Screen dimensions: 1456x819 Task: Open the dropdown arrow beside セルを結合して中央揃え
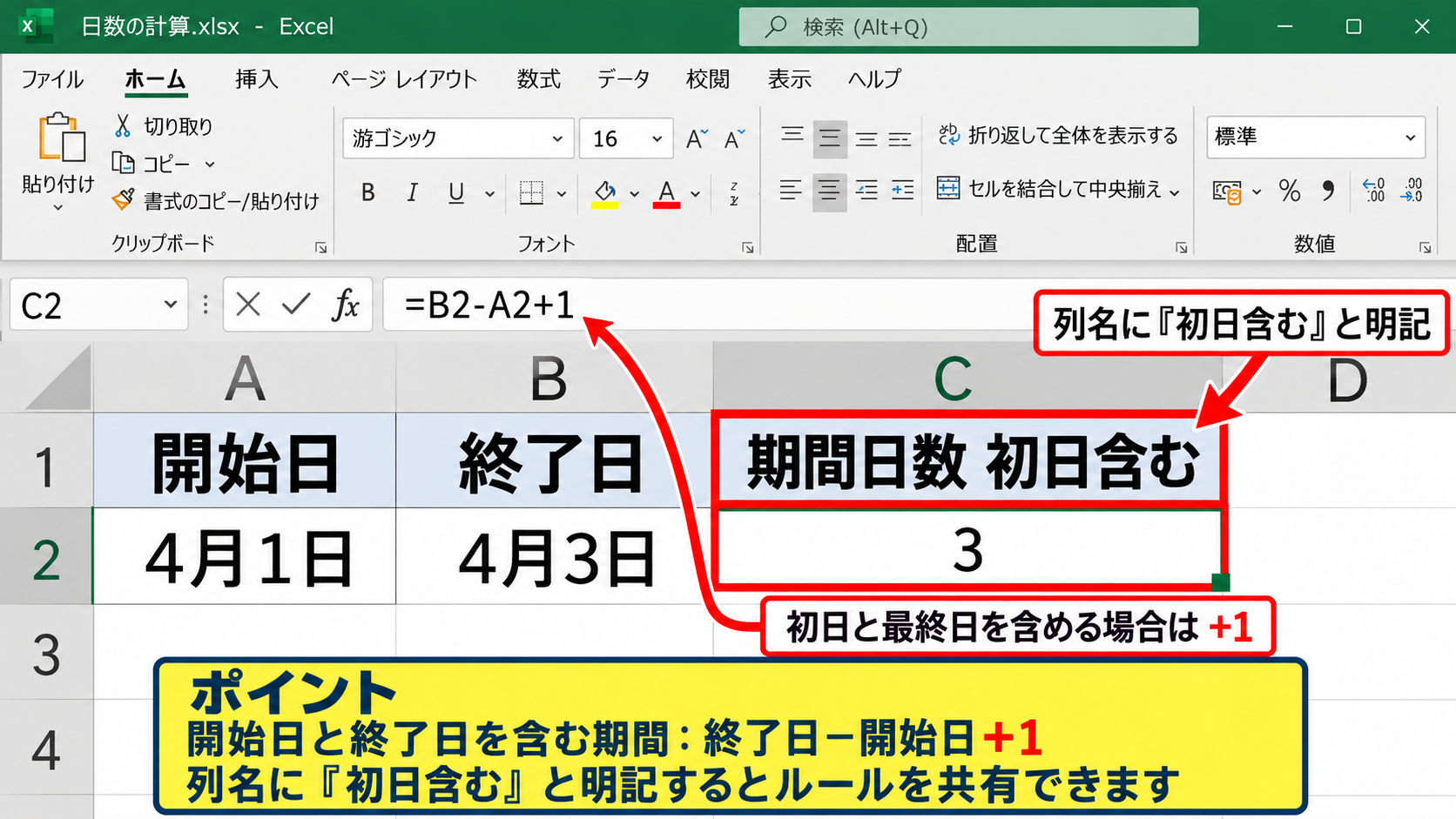[x=1175, y=192]
